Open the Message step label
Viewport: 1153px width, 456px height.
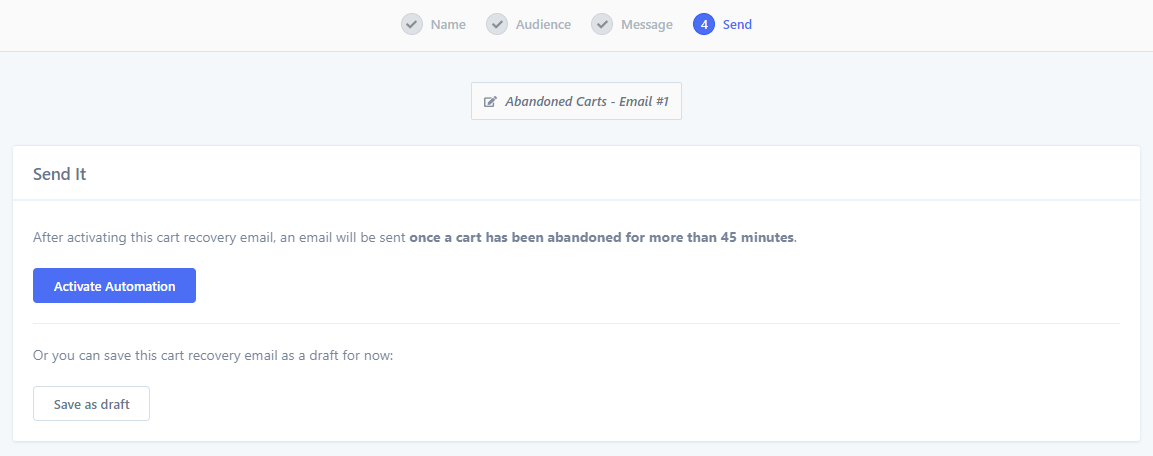pos(646,24)
